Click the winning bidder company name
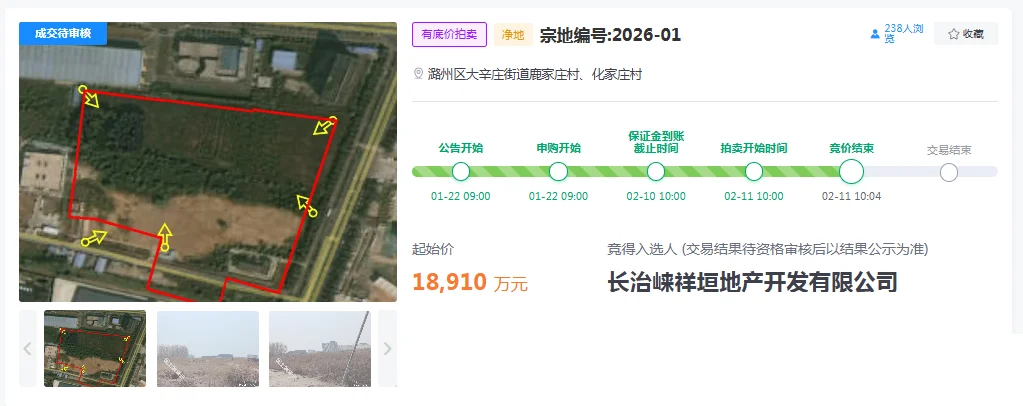The width and height of the screenshot is (1023, 406). (752, 282)
